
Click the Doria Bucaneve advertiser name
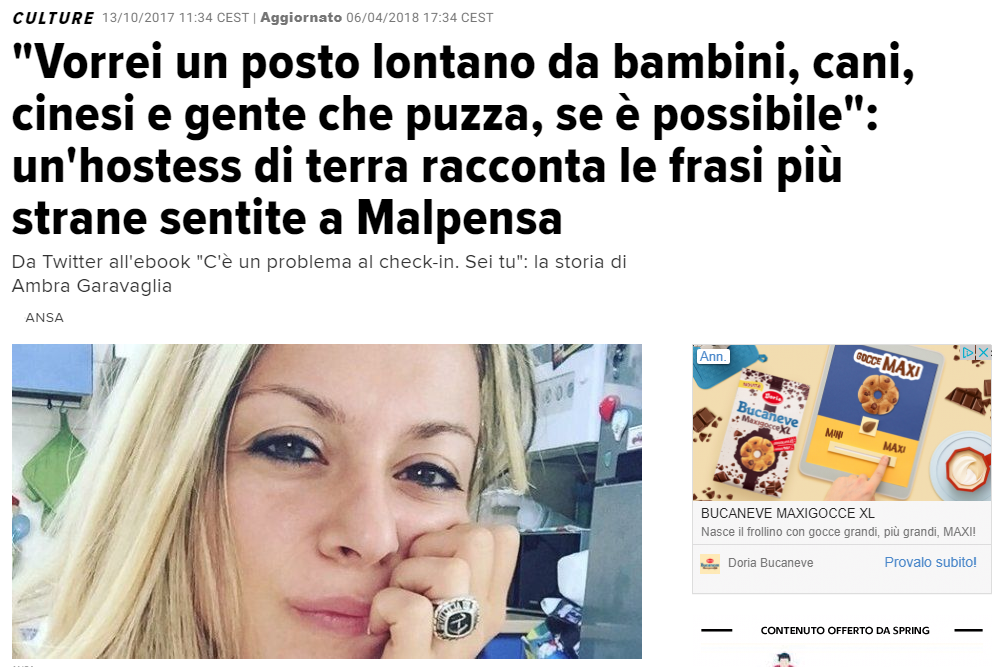click(x=770, y=563)
